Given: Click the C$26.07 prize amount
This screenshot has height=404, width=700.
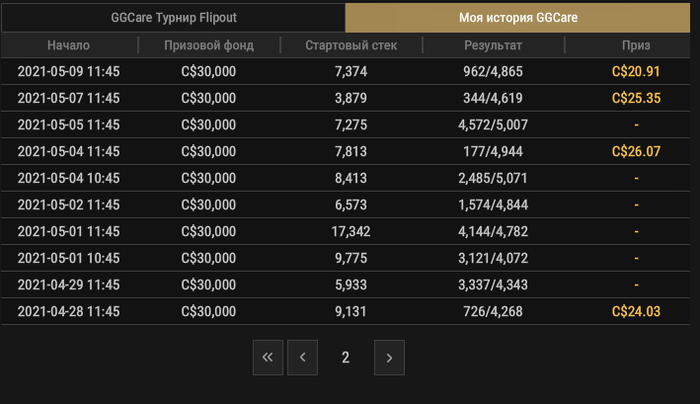Looking at the screenshot, I should pos(636,152).
